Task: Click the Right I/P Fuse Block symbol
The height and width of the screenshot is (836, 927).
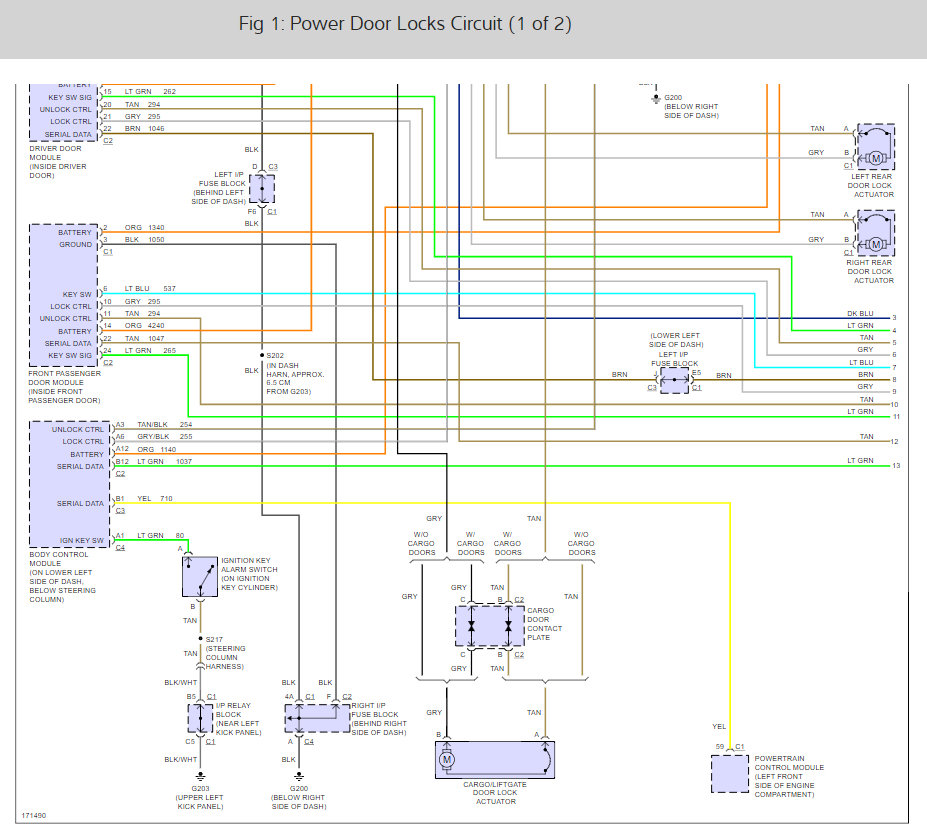Action: (317, 718)
